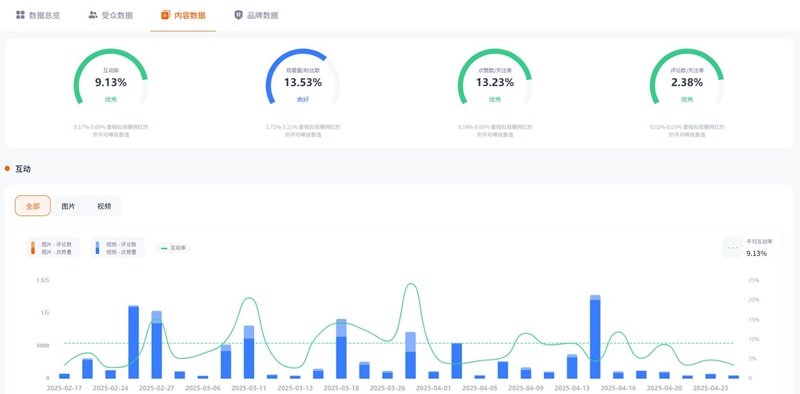The image size is (800, 394).
Task: Toggle the blue 视频 legend series
Action: 117,248
